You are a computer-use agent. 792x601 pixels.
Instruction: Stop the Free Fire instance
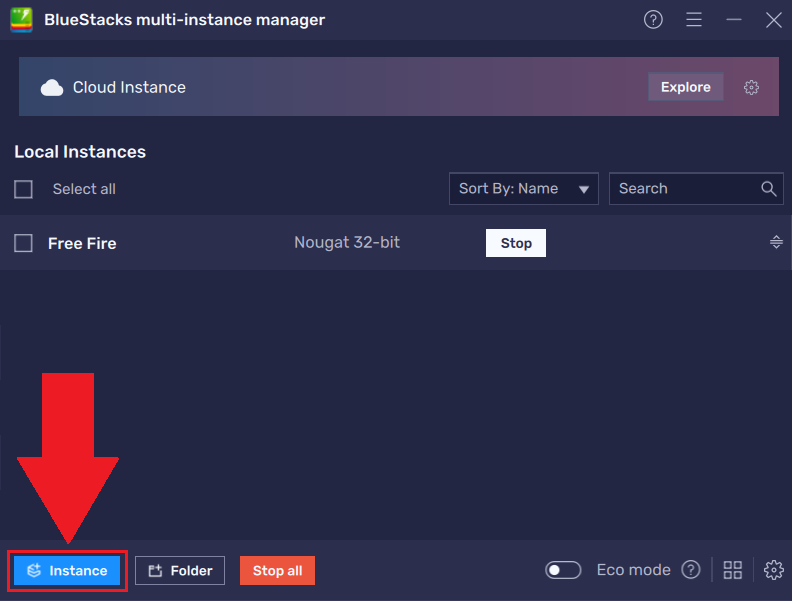click(x=516, y=243)
